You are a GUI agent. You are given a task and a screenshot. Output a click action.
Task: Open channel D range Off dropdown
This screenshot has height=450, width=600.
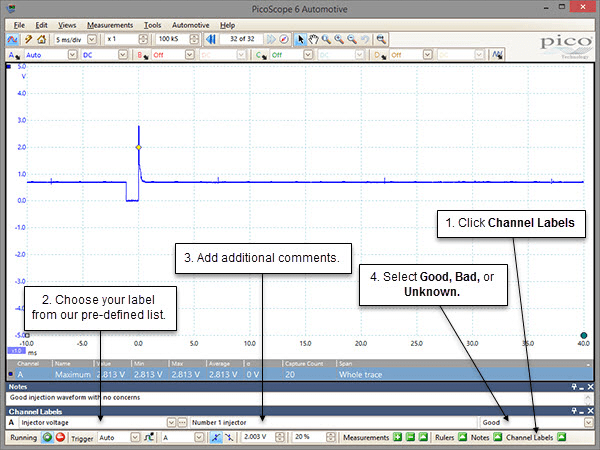pos(427,55)
